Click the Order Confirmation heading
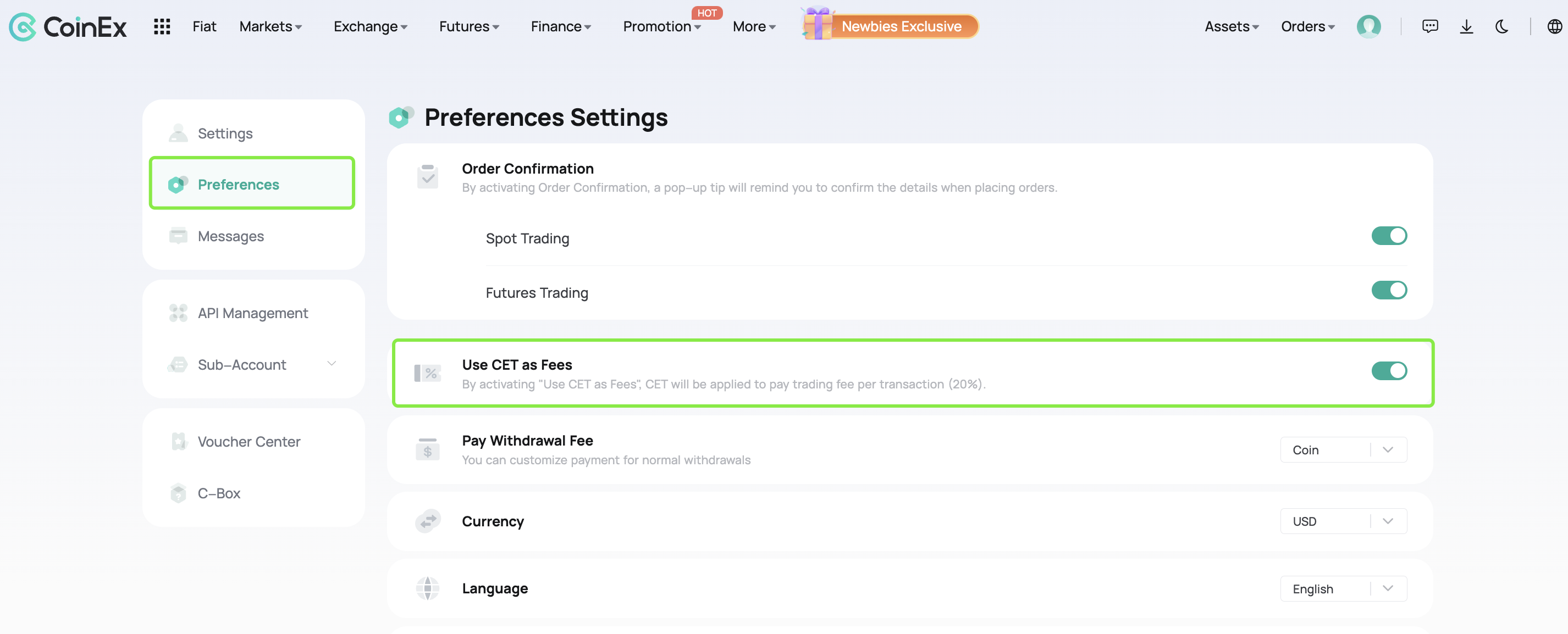 527,169
